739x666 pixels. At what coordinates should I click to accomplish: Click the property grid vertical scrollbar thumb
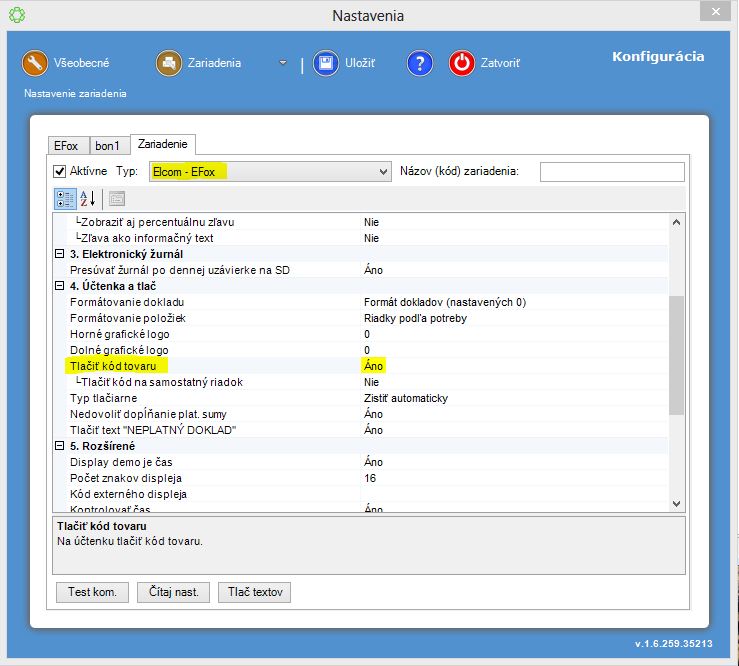click(x=676, y=355)
